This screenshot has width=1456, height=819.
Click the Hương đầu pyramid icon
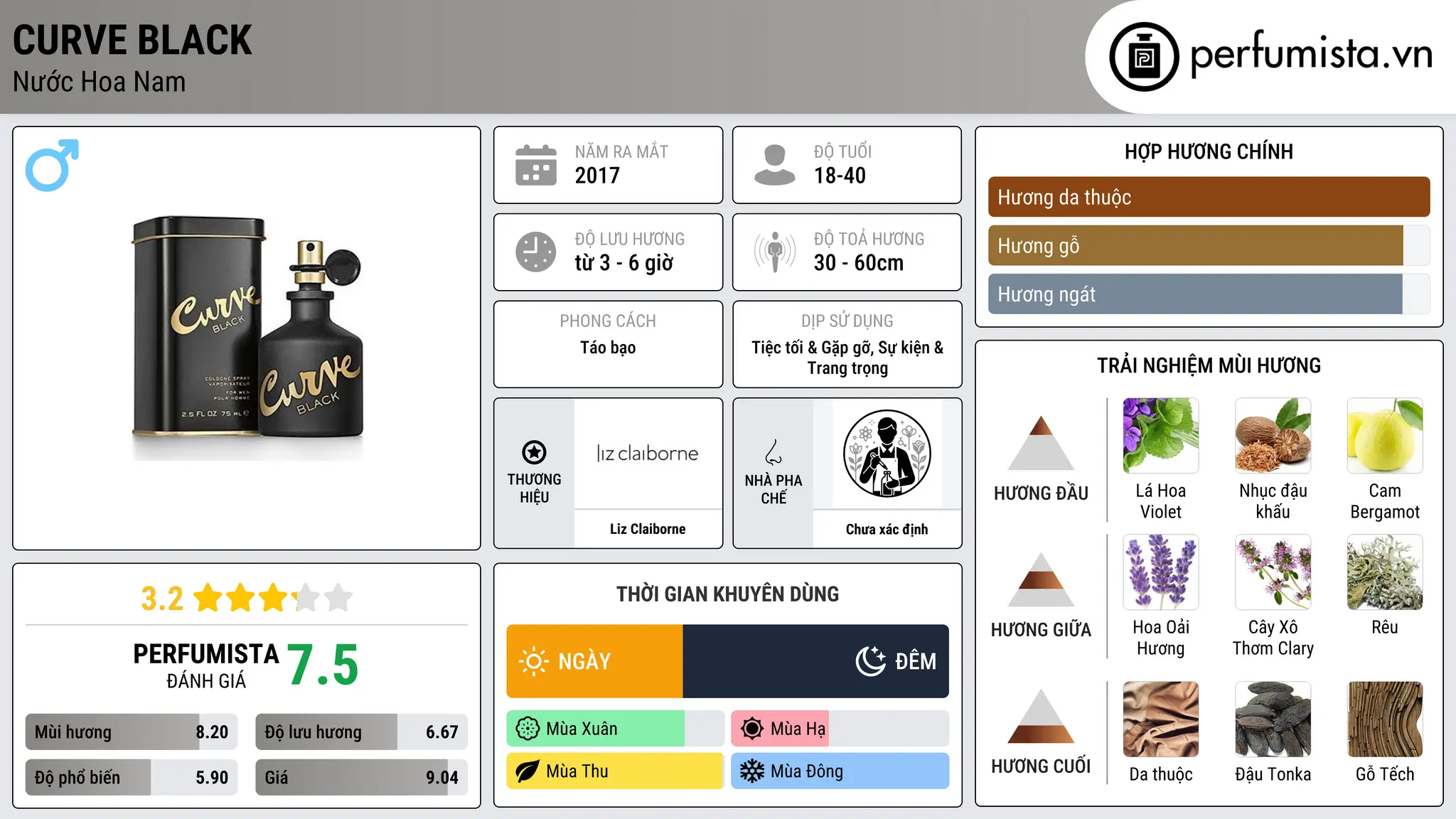click(1041, 443)
